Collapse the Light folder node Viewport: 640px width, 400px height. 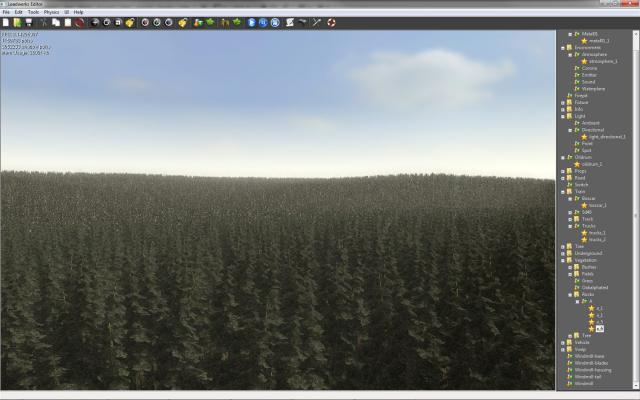(563, 116)
